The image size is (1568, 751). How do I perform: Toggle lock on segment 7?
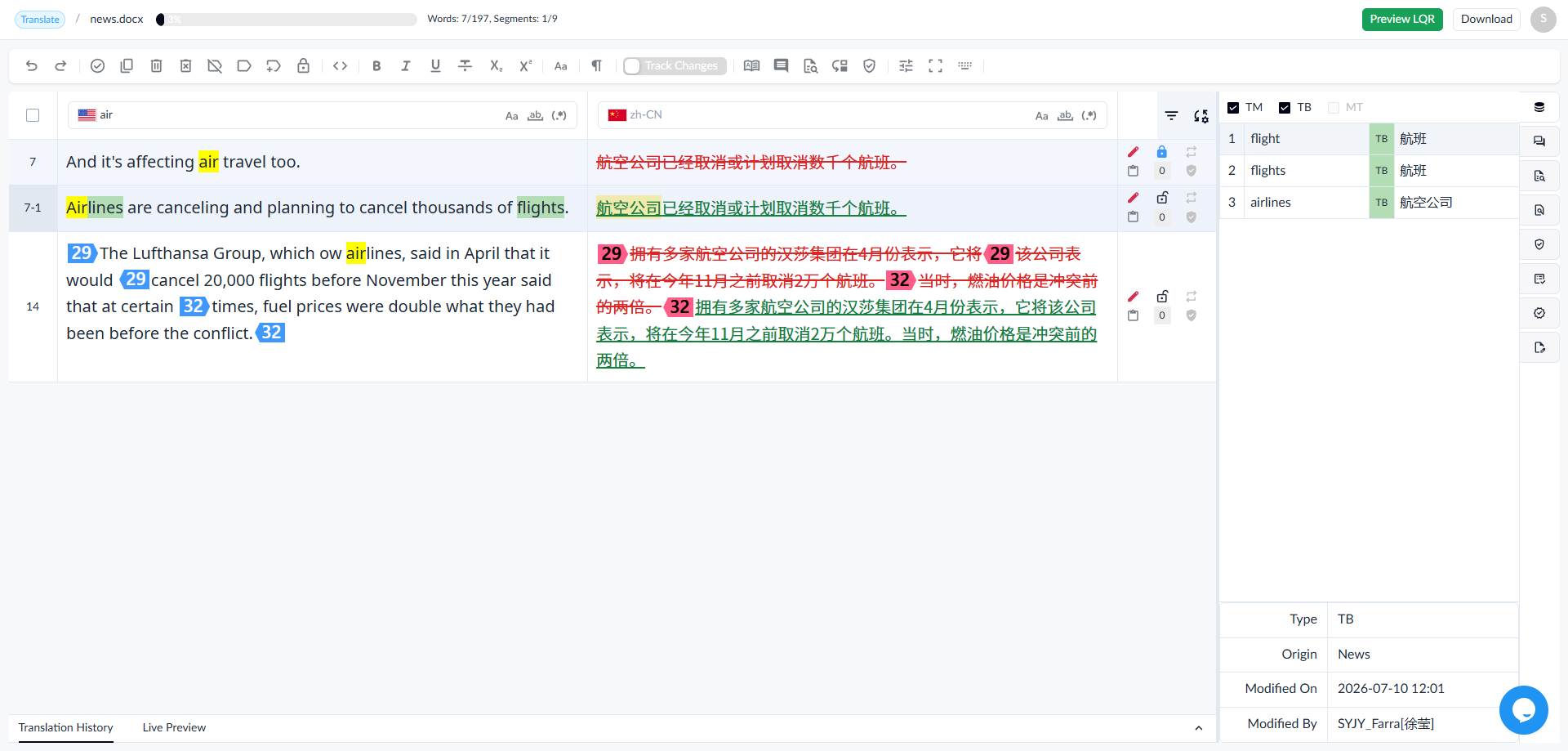1162,152
